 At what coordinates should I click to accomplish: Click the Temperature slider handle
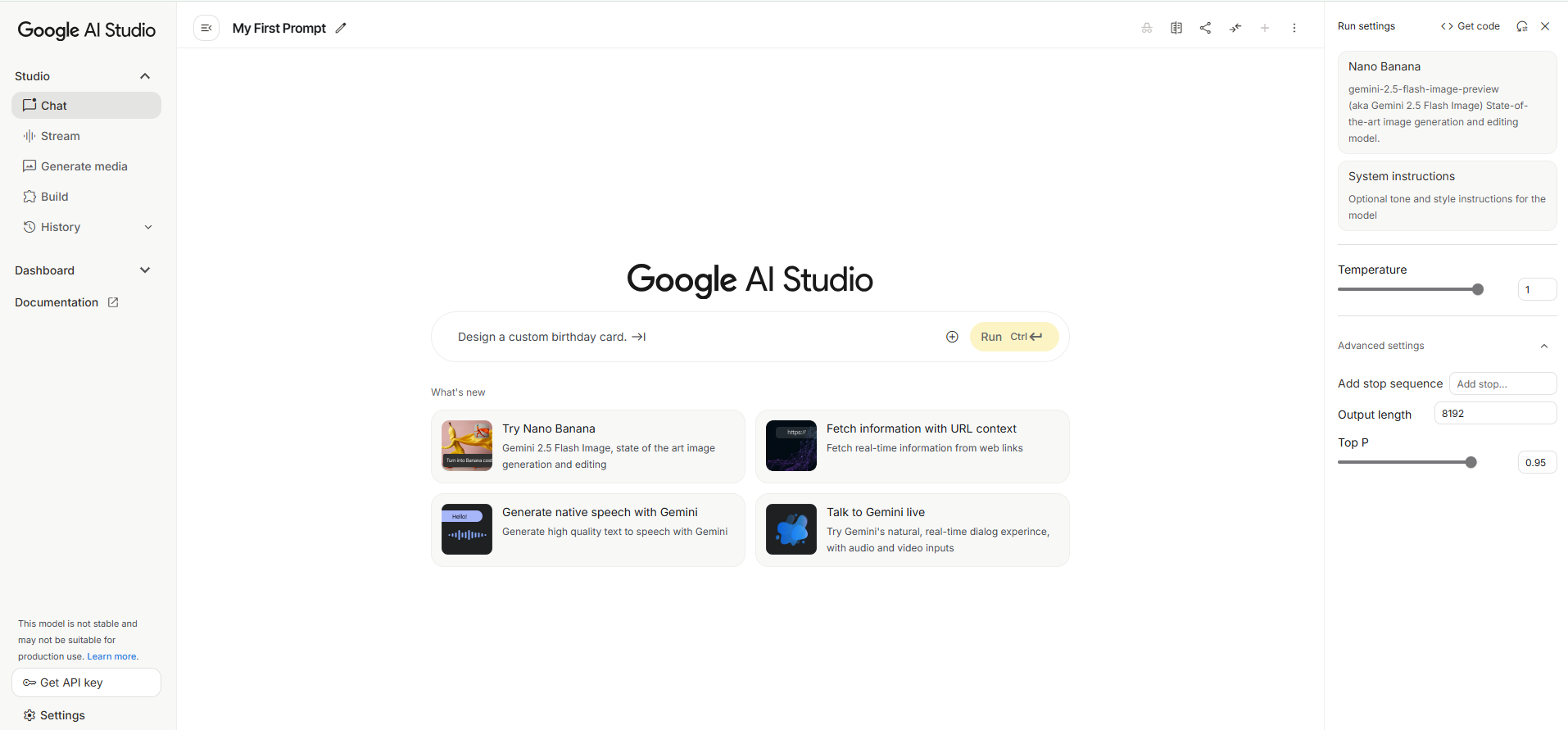coord(1478,289)
